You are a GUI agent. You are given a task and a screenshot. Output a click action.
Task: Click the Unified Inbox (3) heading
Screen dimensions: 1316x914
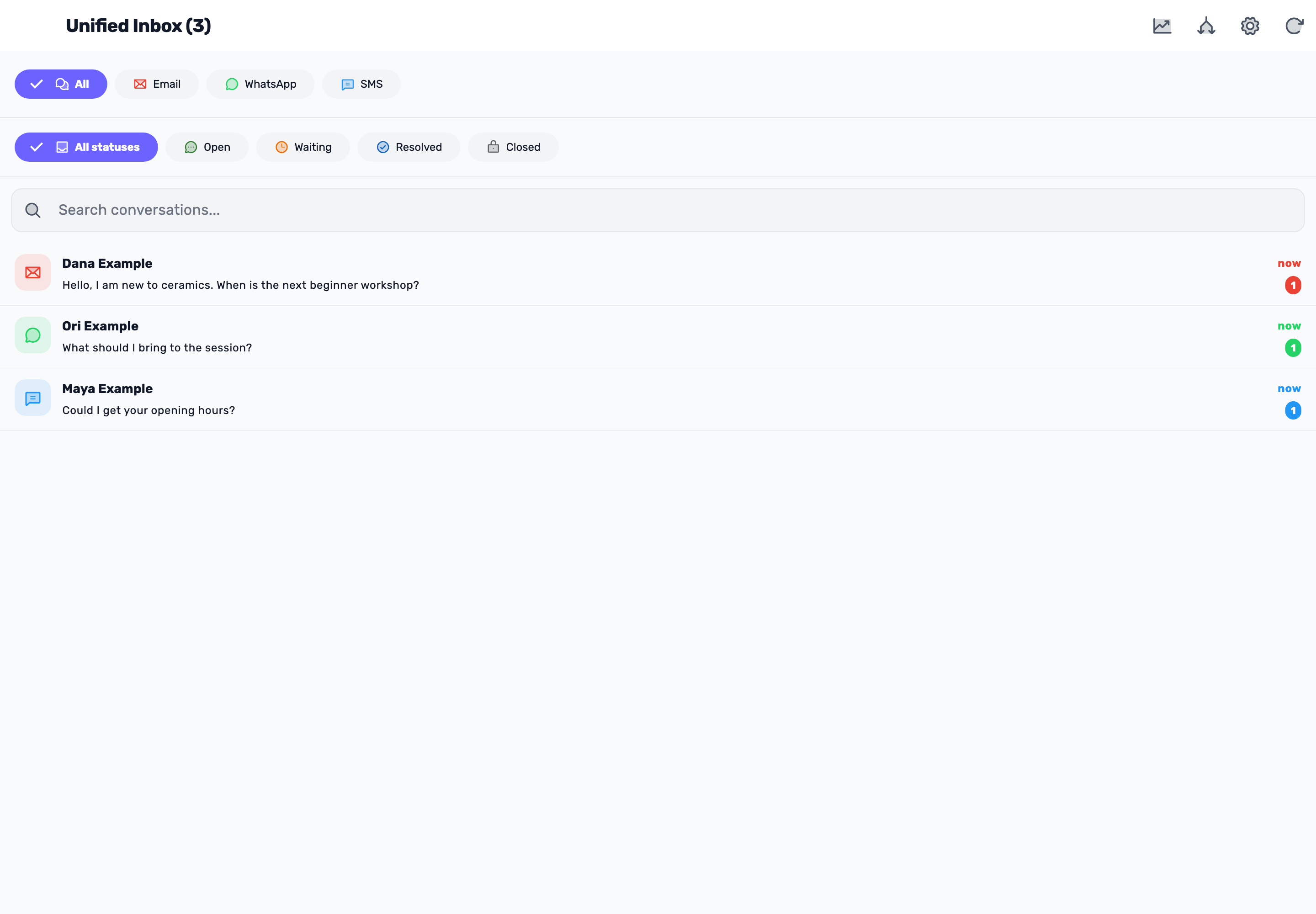138,26
